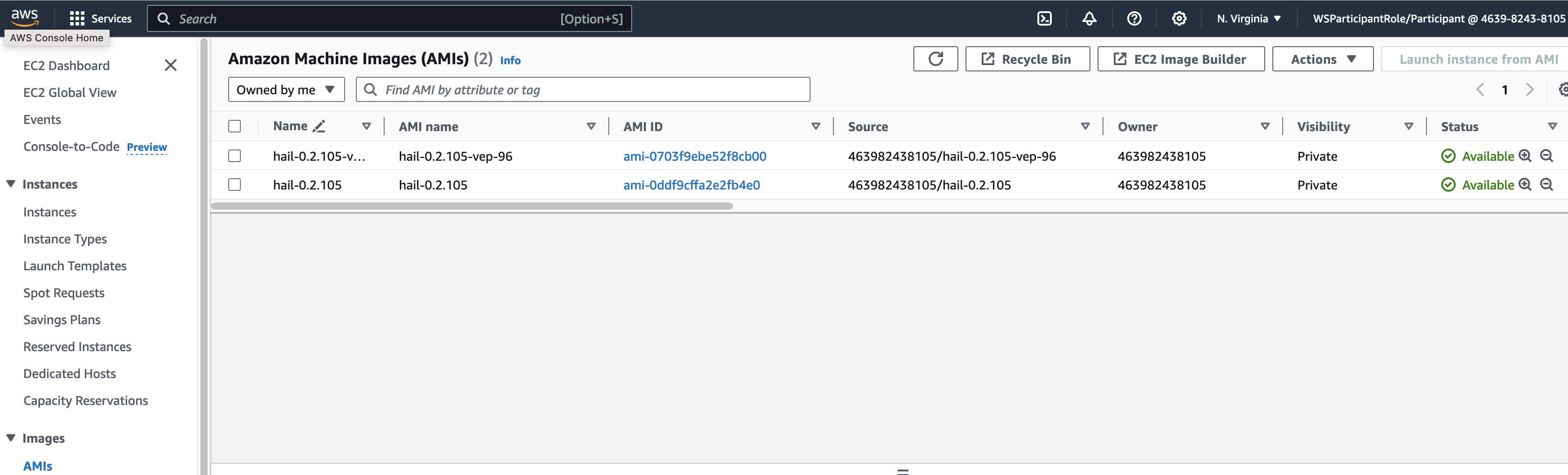Sort by the Visibility column
The image size is (1568, 475).
pos(1409,126)
